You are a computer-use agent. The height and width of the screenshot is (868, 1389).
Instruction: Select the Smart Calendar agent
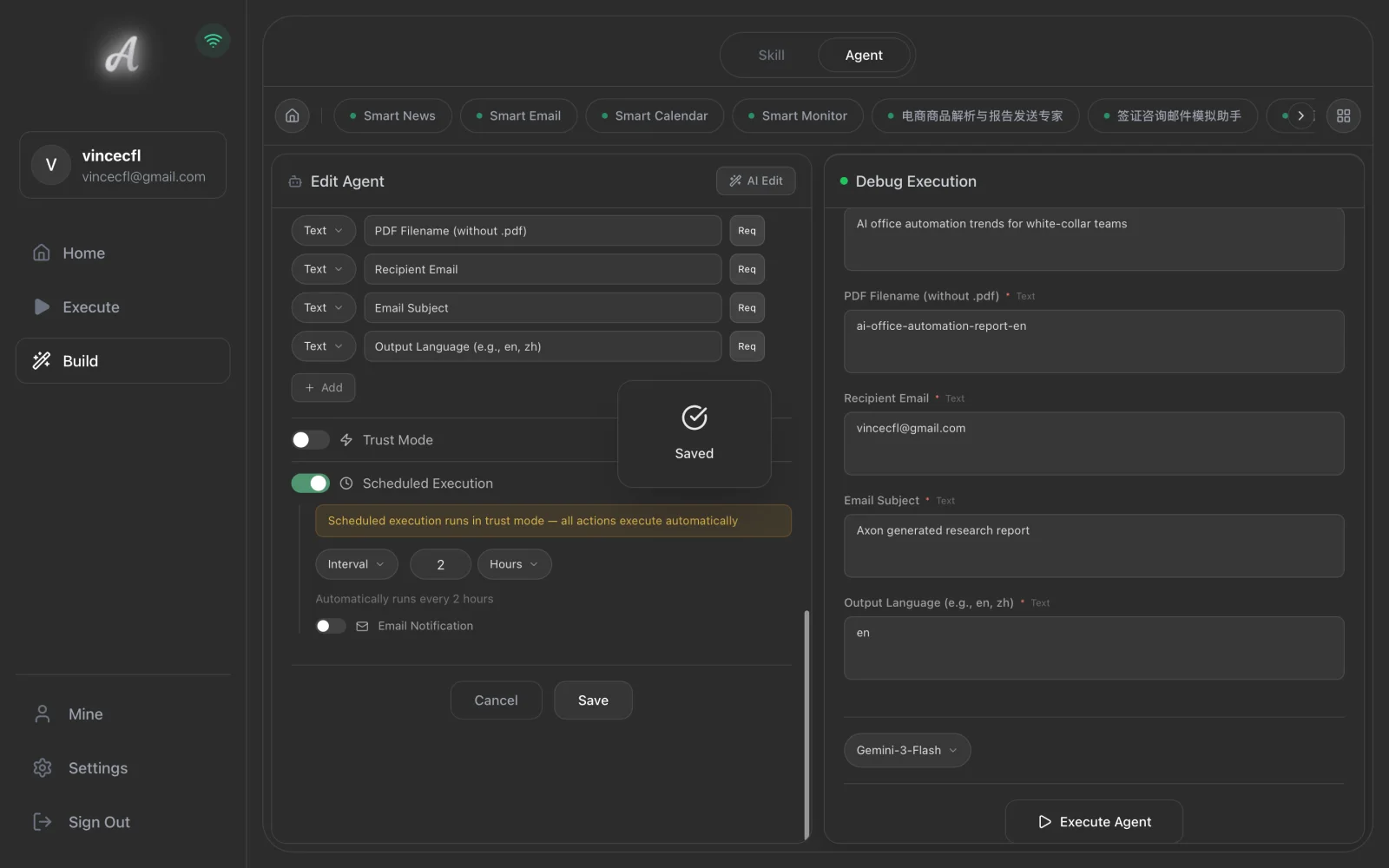(x=655, y=115)
